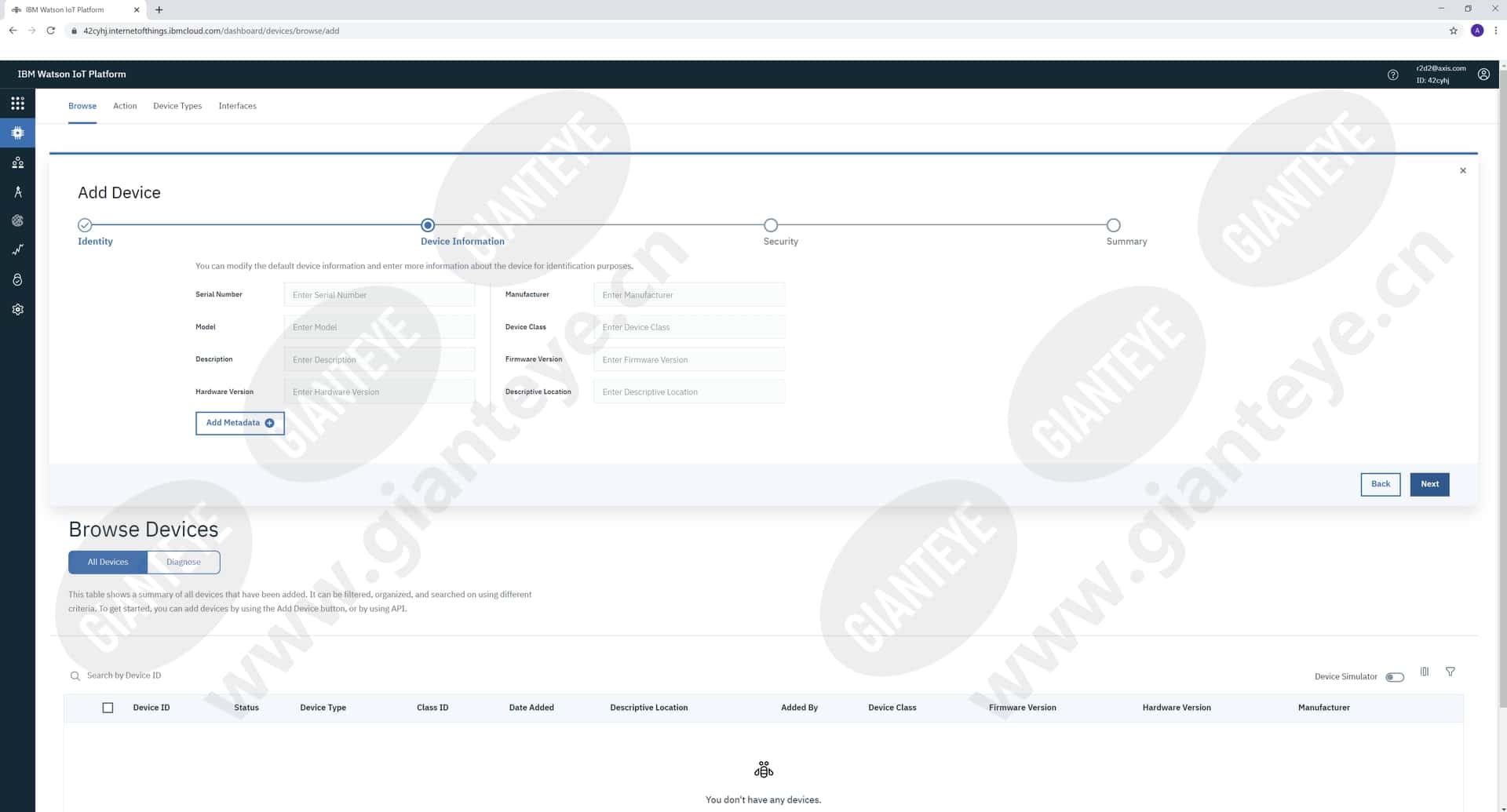Select the All Devices view
1507x812 pixels.
108,562
